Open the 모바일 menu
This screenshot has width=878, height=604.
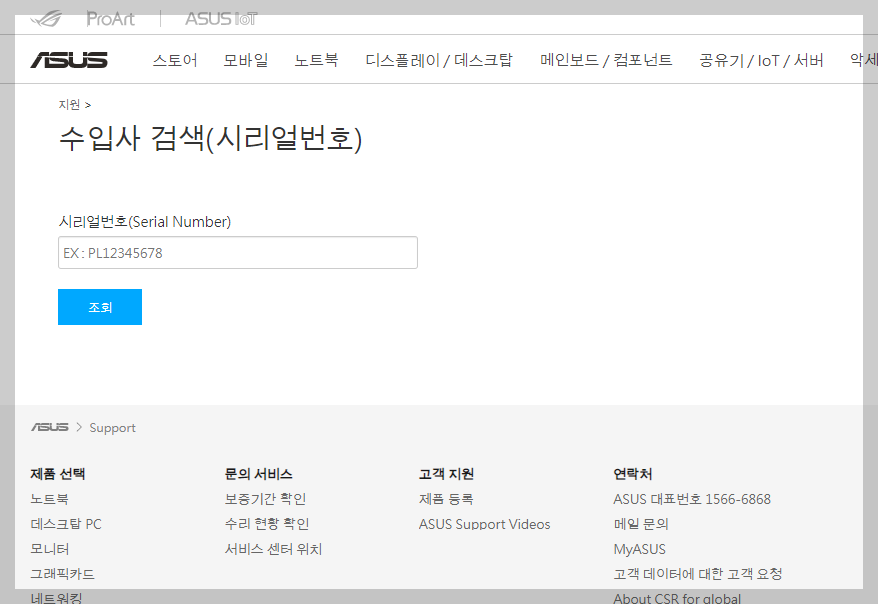[x=246, y=60]
